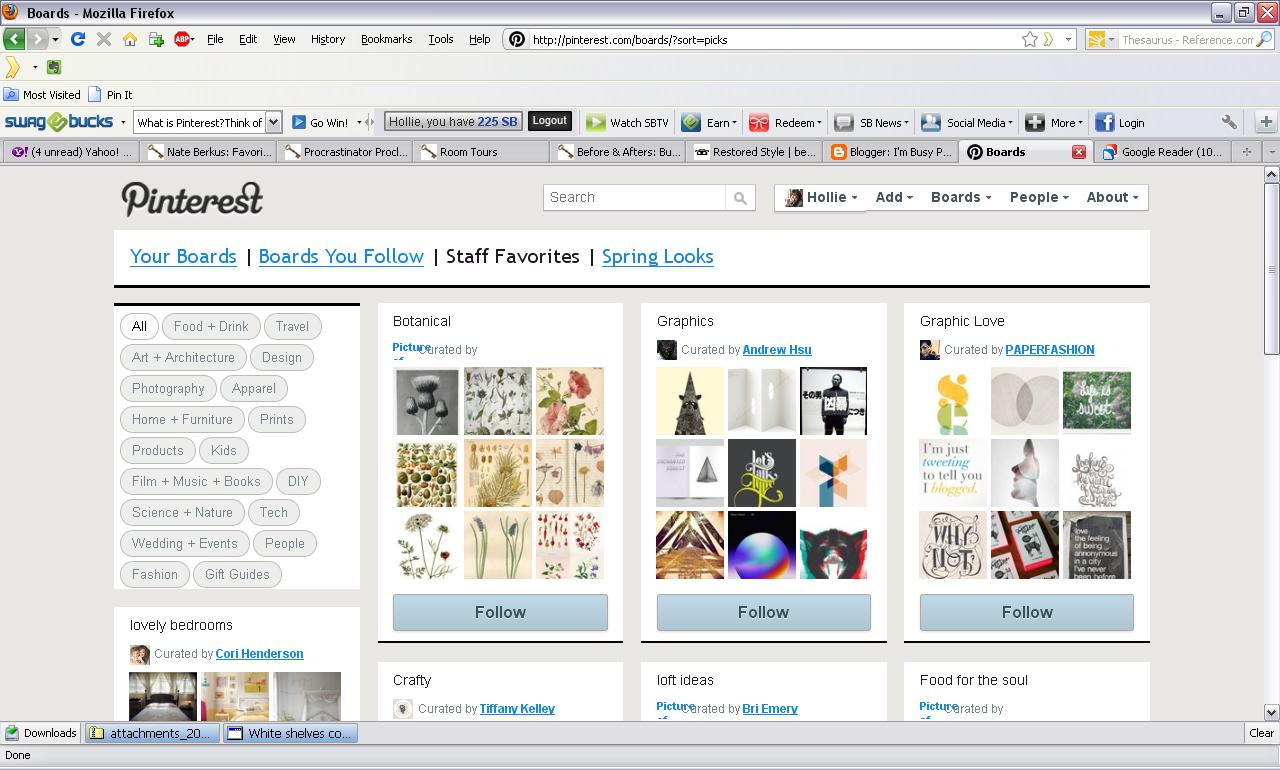Viewport: 1280px width, 770px height.
Task: Expand the Redeem dropdown
Action: (x=786, y=123)
